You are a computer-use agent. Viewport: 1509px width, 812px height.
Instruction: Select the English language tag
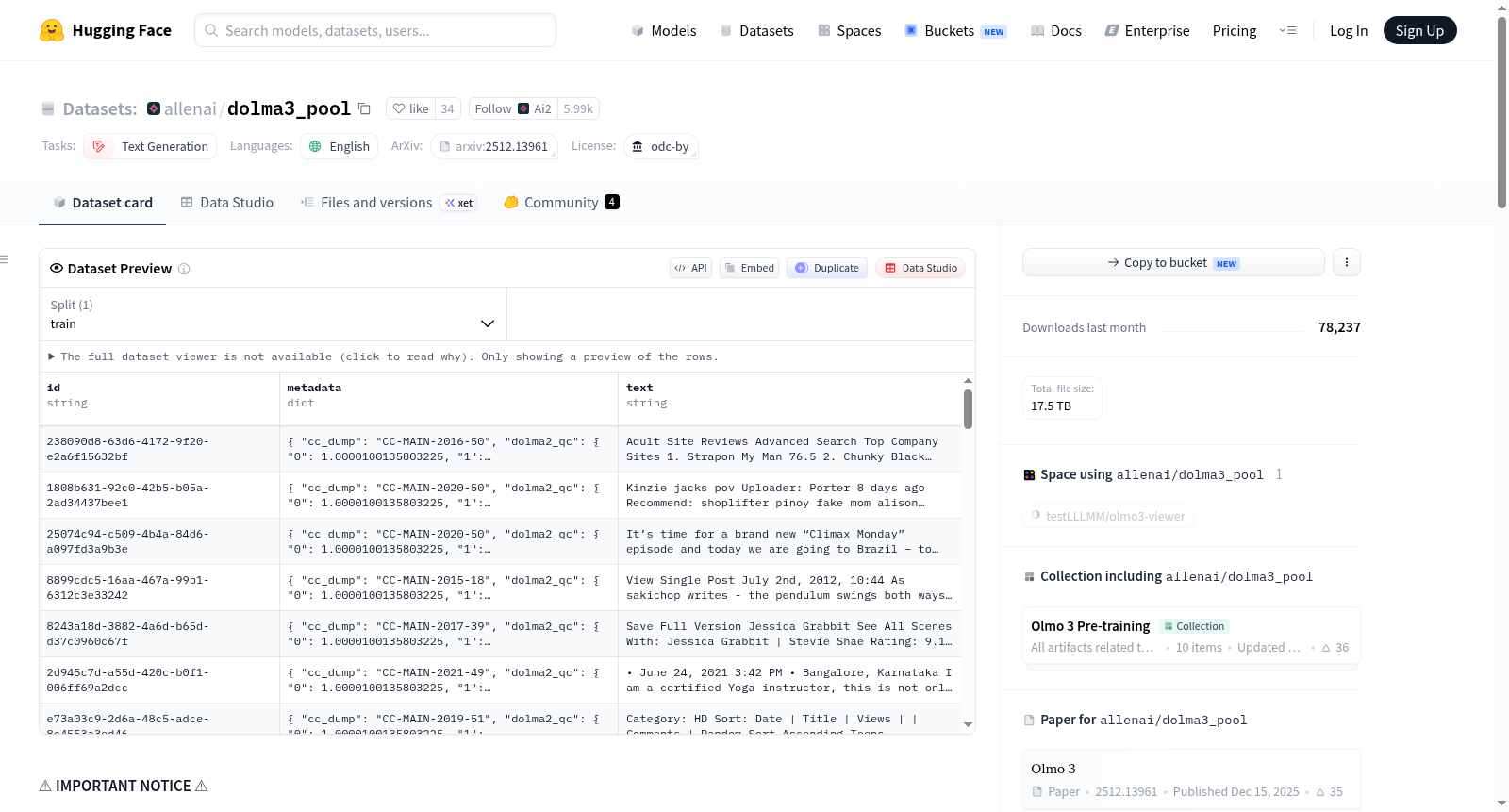click(x=340, y=146)
